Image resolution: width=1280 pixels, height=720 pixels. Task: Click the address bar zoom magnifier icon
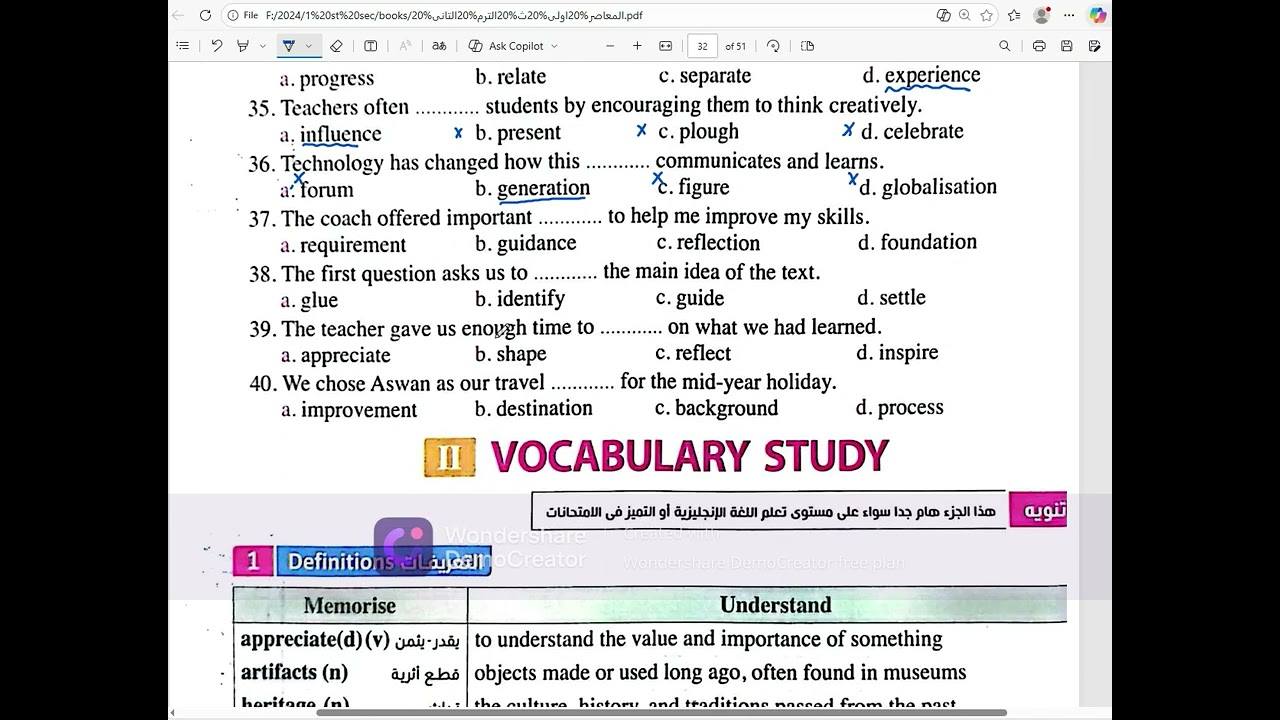pos(965,15)
